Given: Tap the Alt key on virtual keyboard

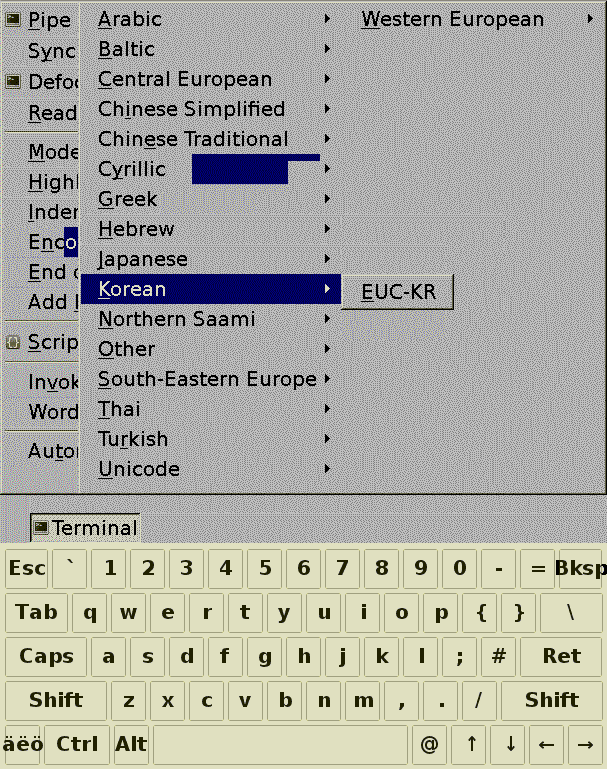Looking at the screenshot, I should 131,744.
